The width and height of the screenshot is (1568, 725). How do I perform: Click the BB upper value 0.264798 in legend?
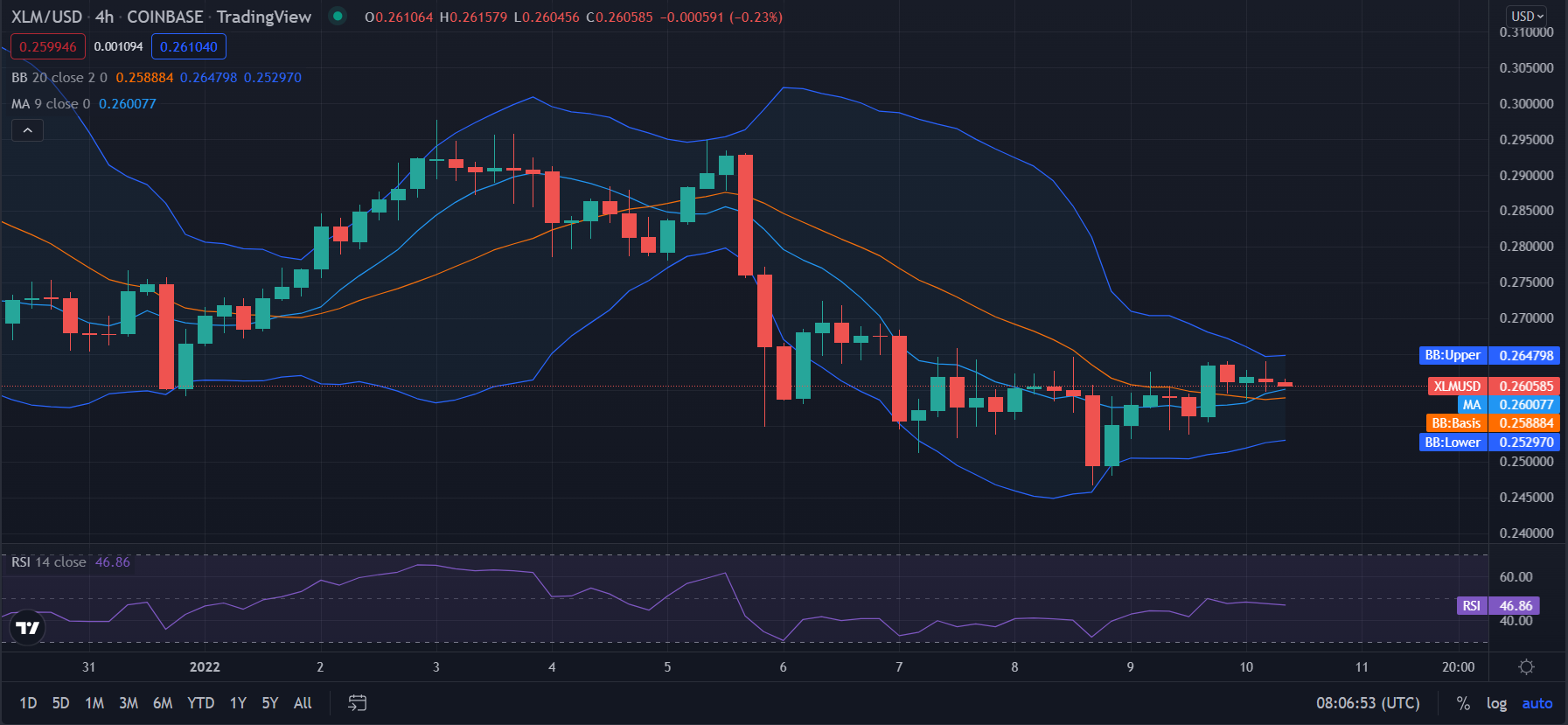pos(208,78)
